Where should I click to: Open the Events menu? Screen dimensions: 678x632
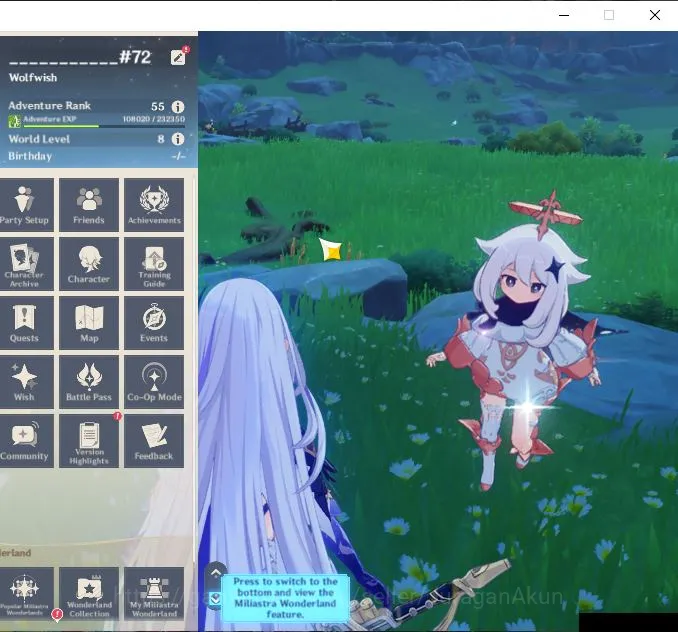point(154,323)
